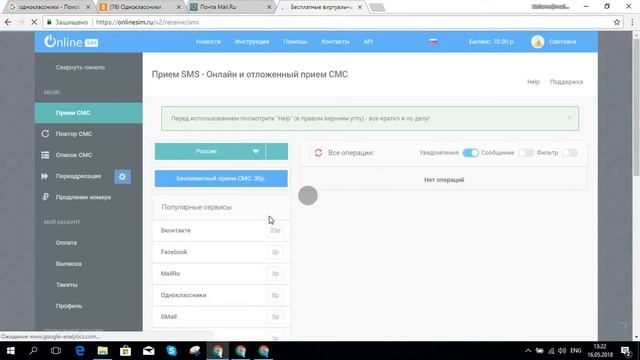Open the Помощь menu item
This screenshot has height=360, width=640.
tap(295, 42)
